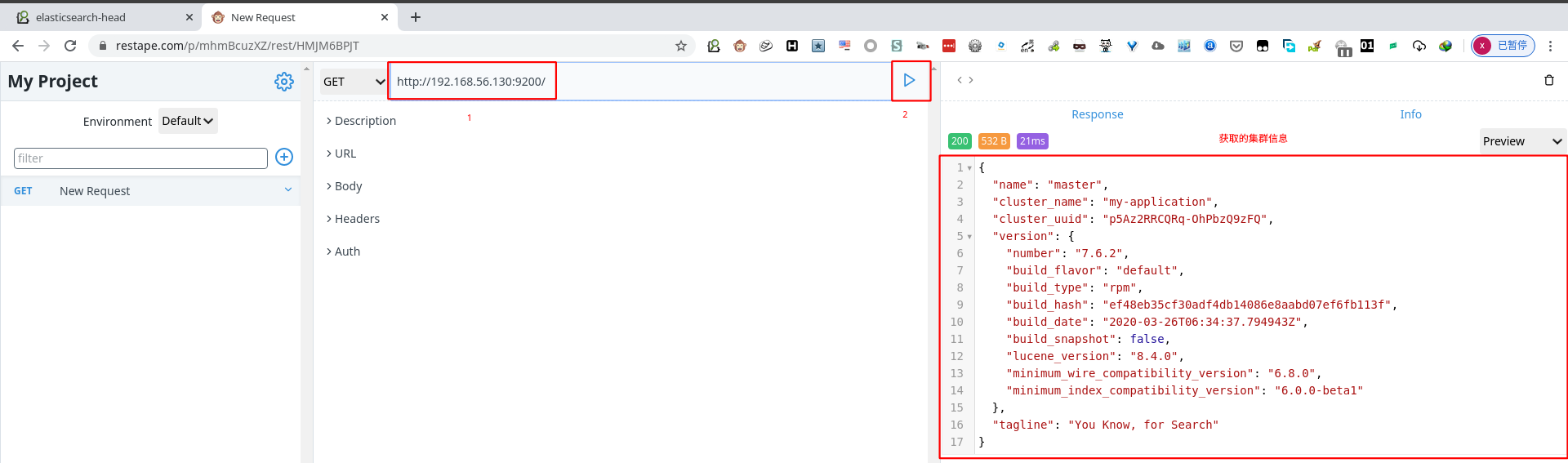This screenshot has width=1568, height=463.
Task: Close the New Request tab
Action: click(x=385, y=17)
